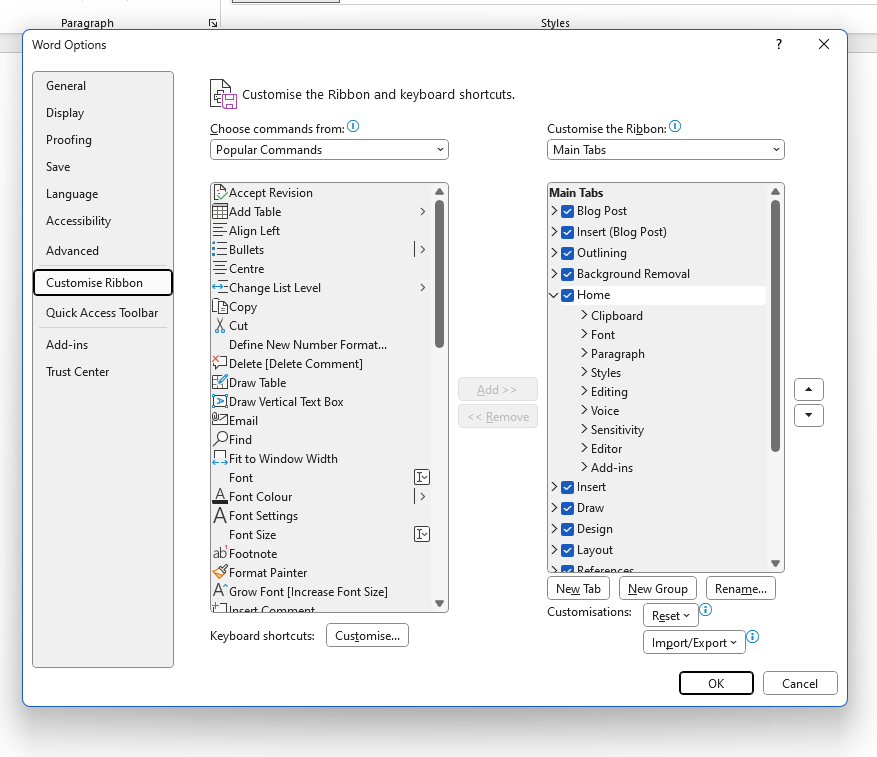
Task: Click the OK button
Action: pos(716,683)
